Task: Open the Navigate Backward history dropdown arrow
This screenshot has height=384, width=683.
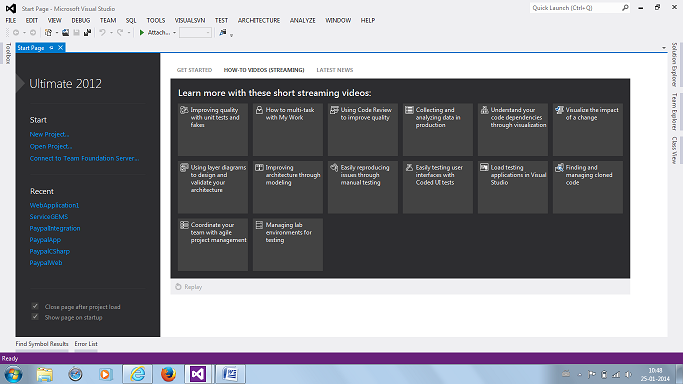Action: coord(24,33)
